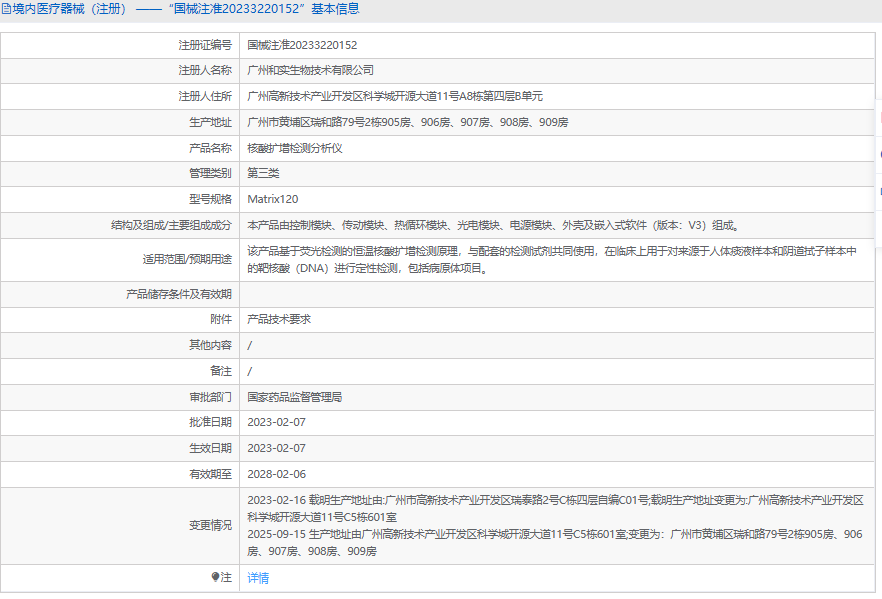Click the 生产地址 value with 瑞和路79号
This screenshot has width=882, height=599.
click(407, 122)
